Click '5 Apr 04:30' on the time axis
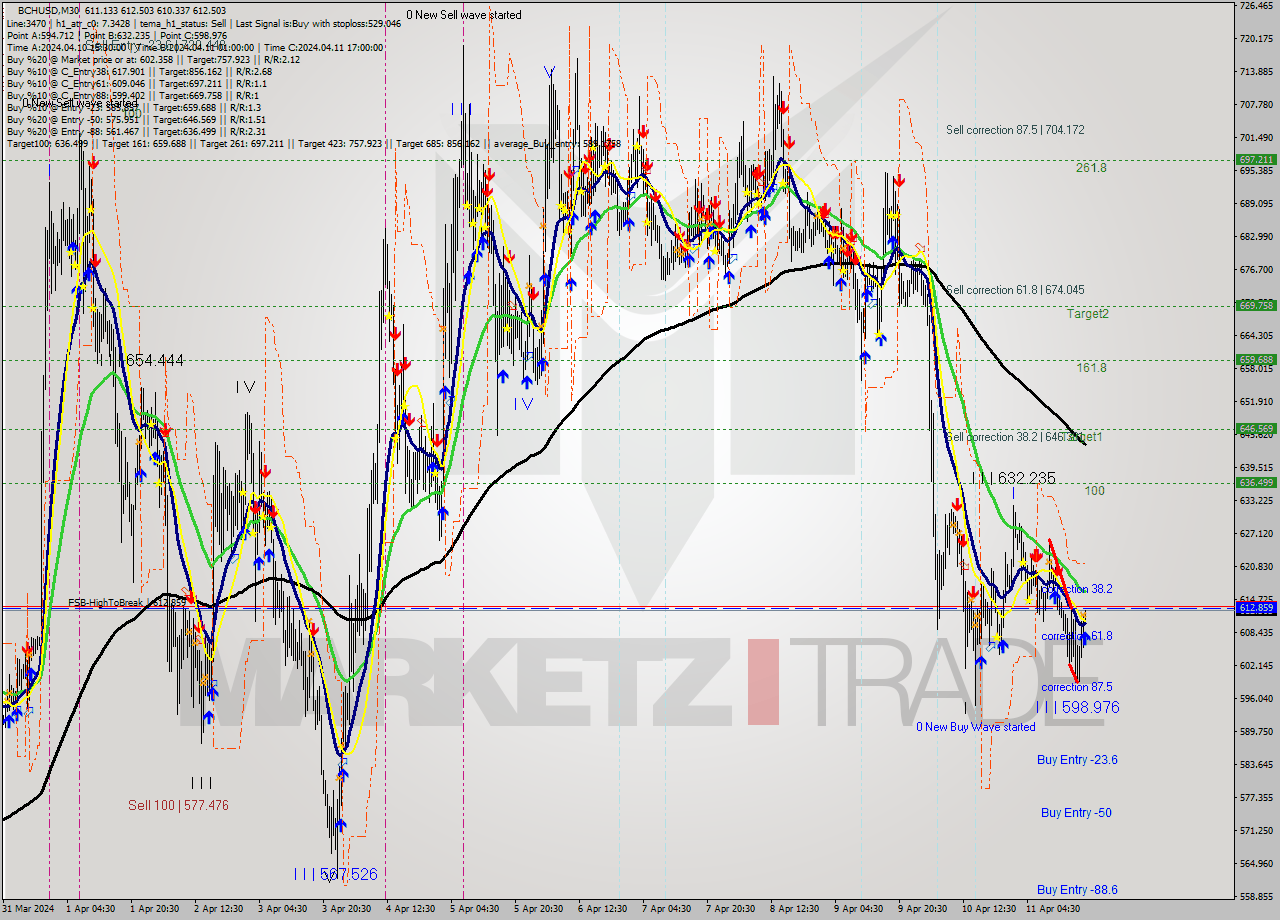The image size is (1280, 920). pyautogui.click(x=474, y=909)
